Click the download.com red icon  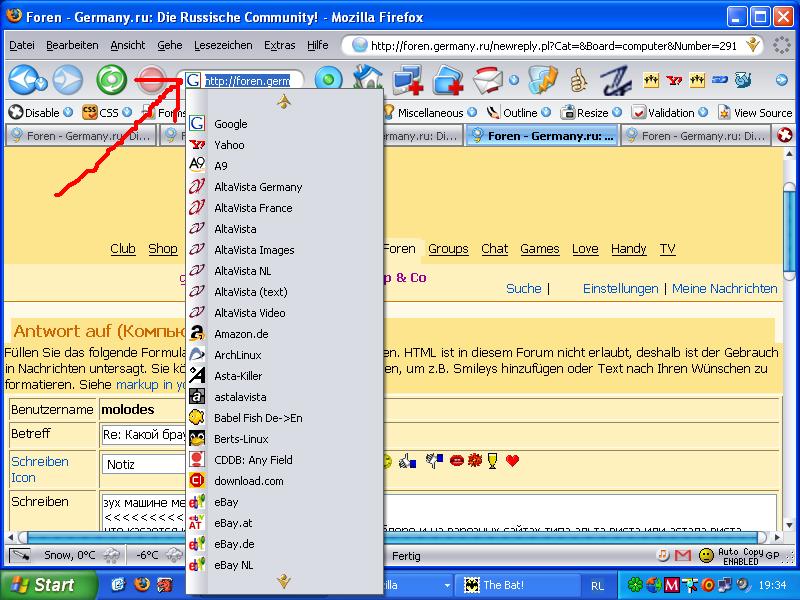[197, 480]
